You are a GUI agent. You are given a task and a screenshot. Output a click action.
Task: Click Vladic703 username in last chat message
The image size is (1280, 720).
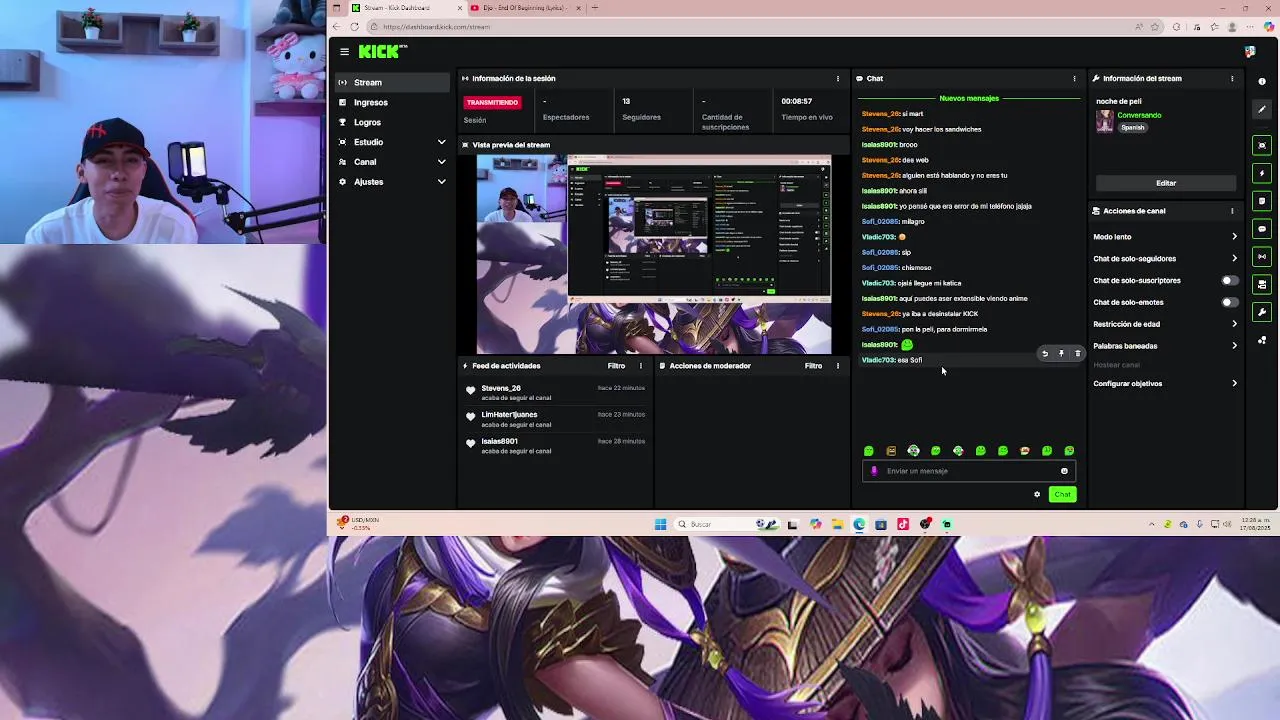point(878,360)
